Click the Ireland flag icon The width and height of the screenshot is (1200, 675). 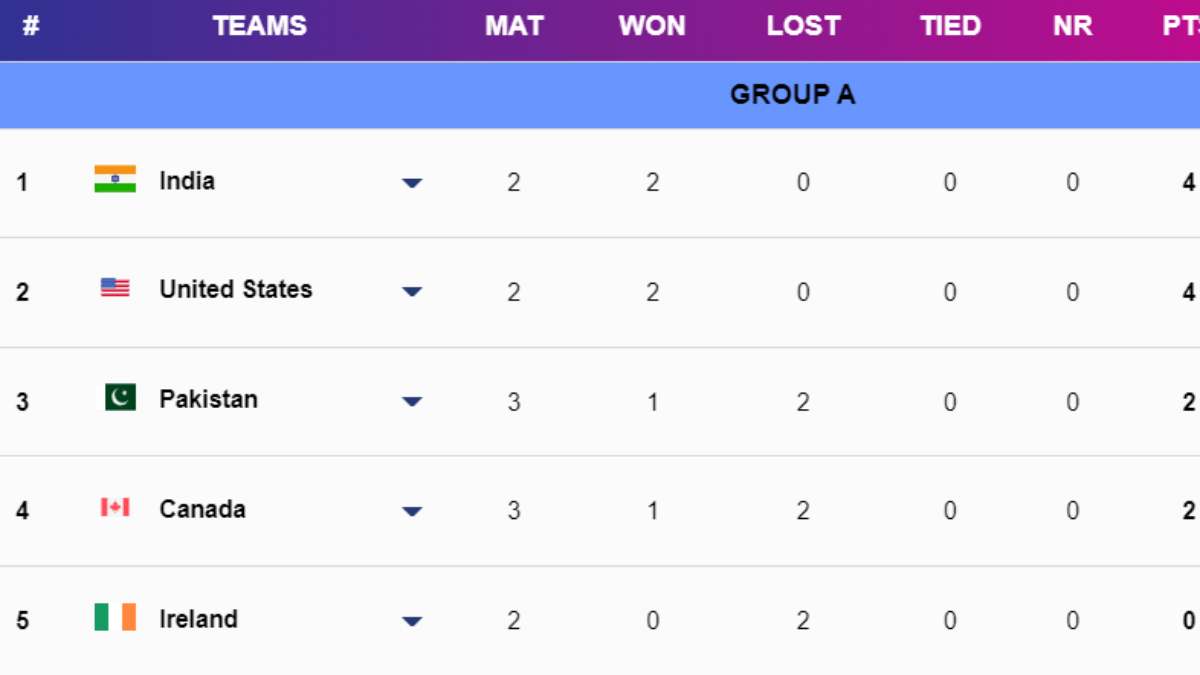[x=115, y=618]
